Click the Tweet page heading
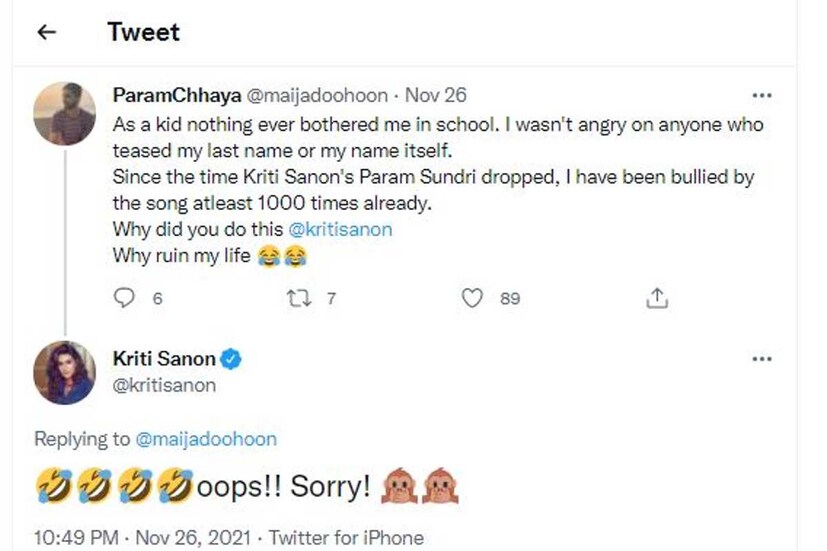 [144, 32]
